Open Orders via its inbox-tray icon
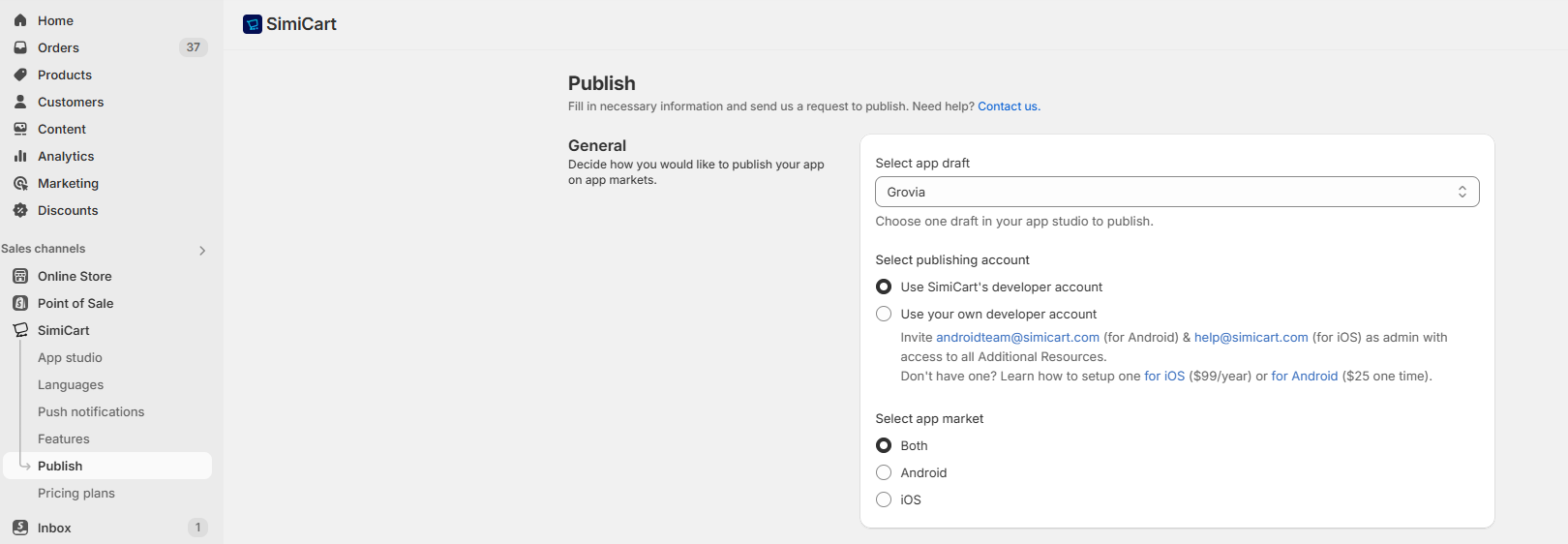 [20, 47]
